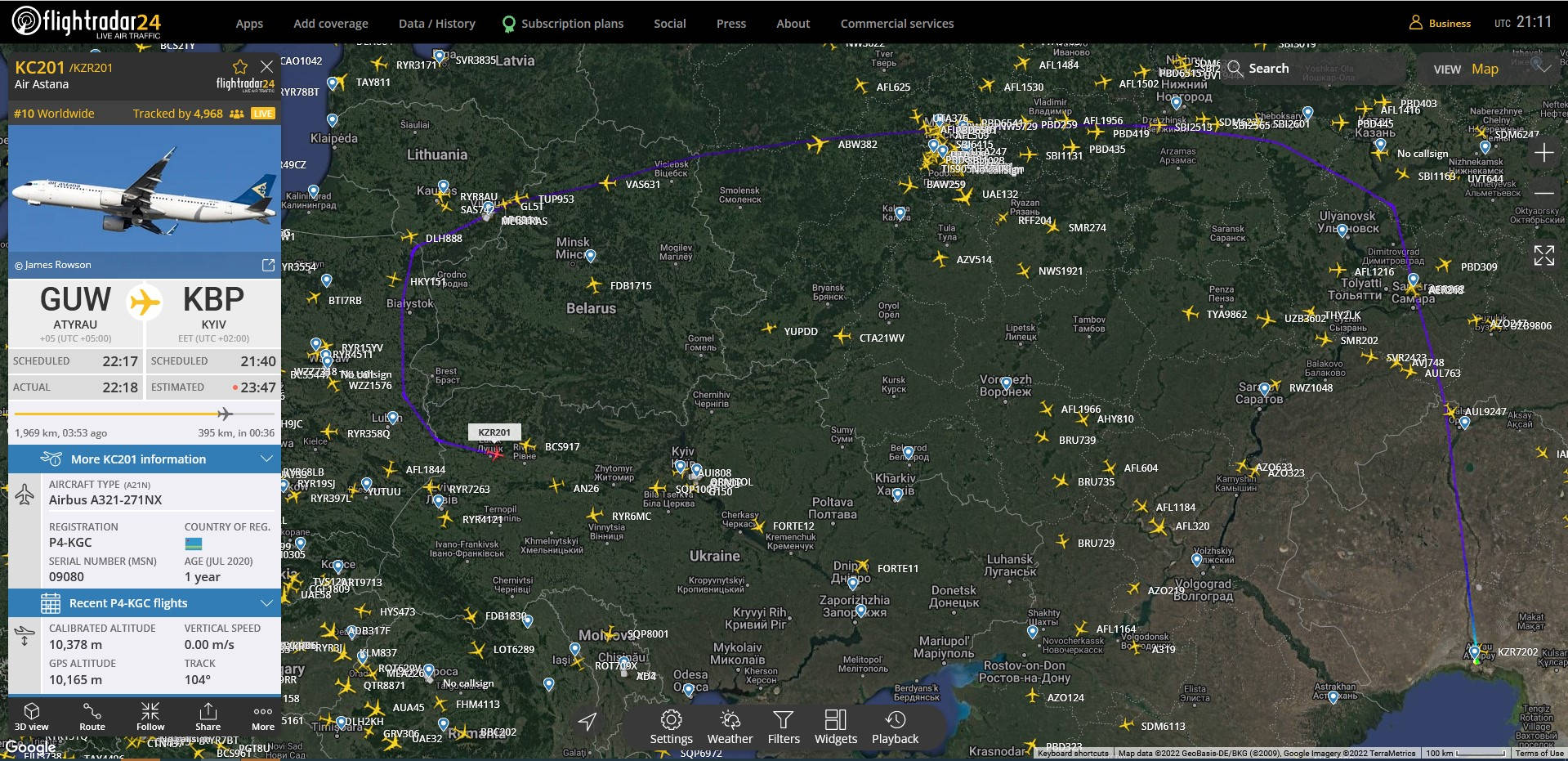This screenshot has height=761, width=1568.
Task: Open Keyboard shortcuts link
Action: (1073, 754)
